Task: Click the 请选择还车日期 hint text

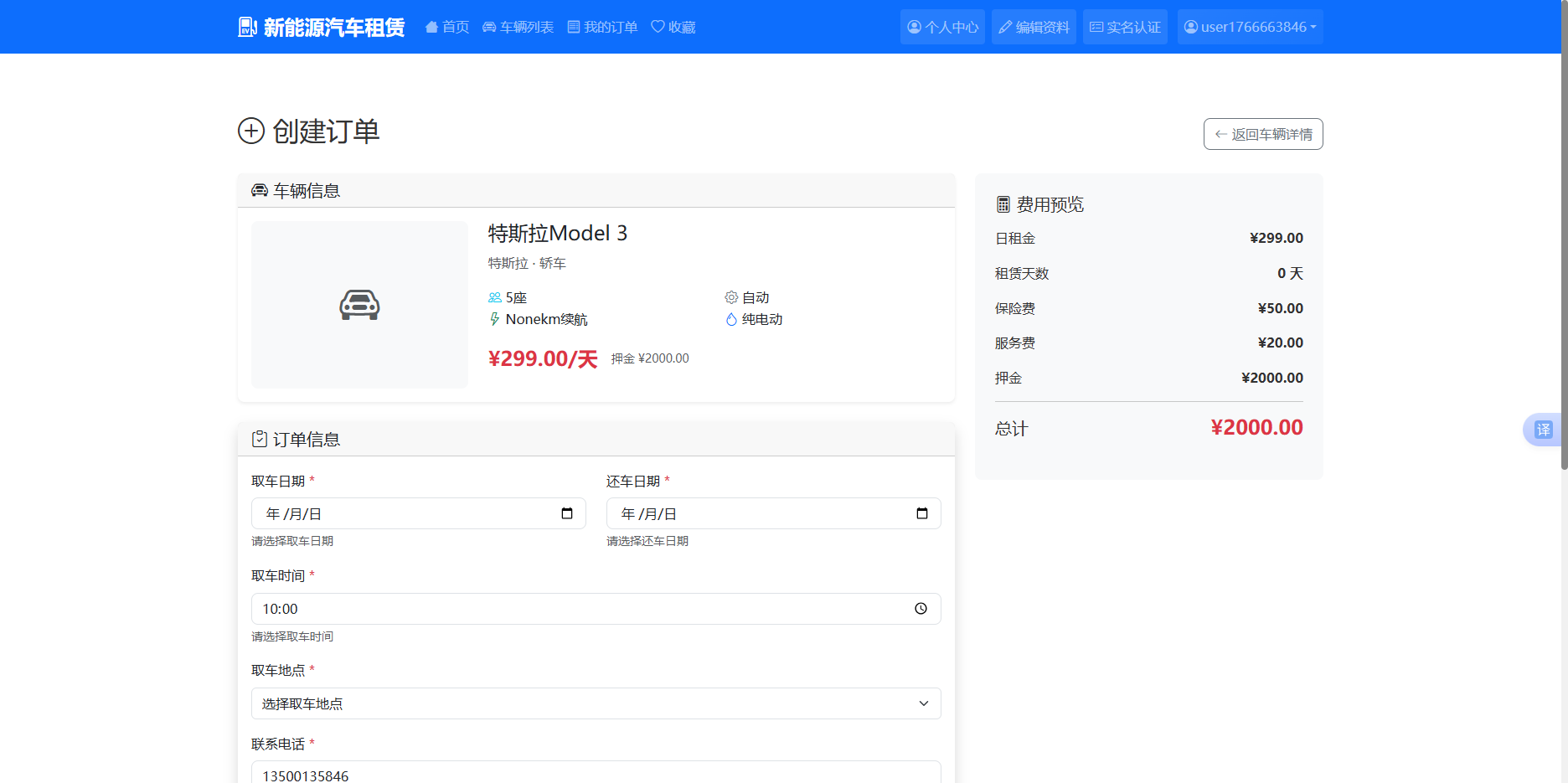Action: (x=647, y=541)
